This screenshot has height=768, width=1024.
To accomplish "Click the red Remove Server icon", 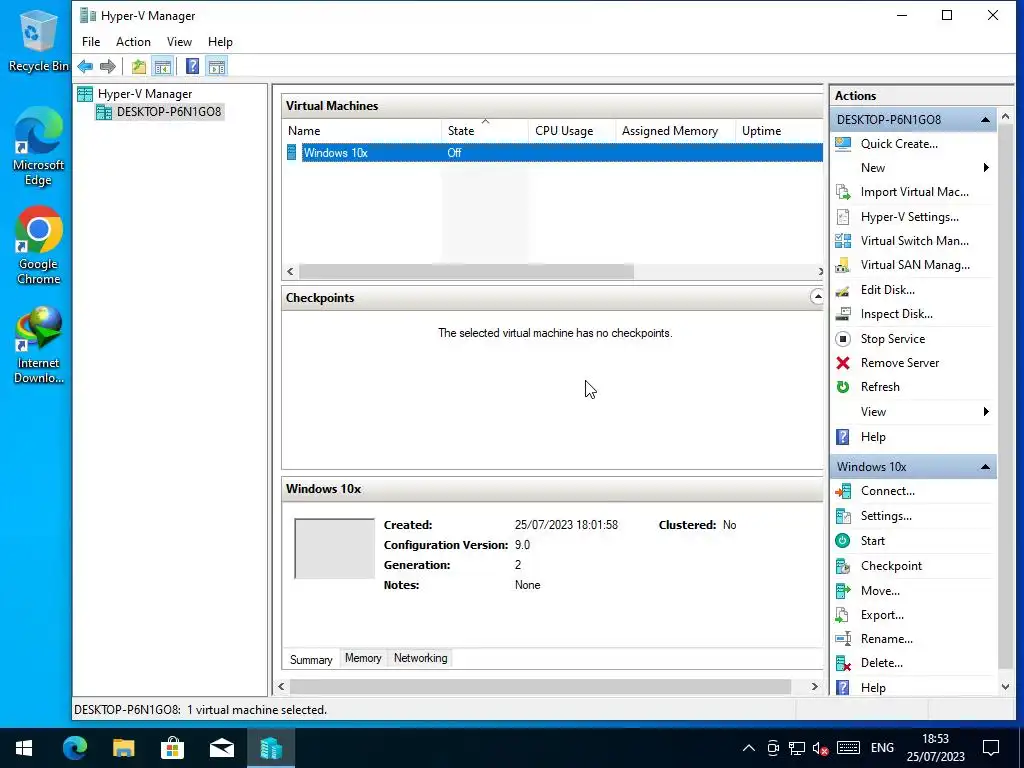I will (843, 363).
